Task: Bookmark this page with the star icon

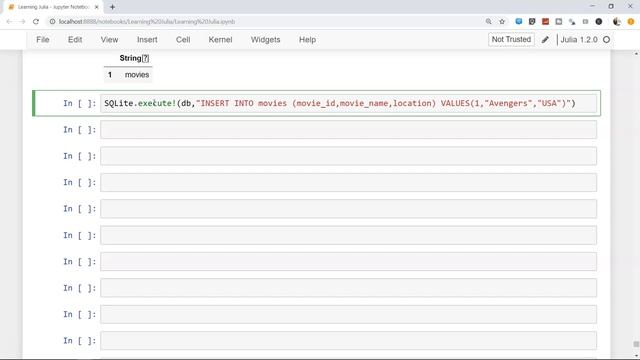Action: click(x=502, y=22)
